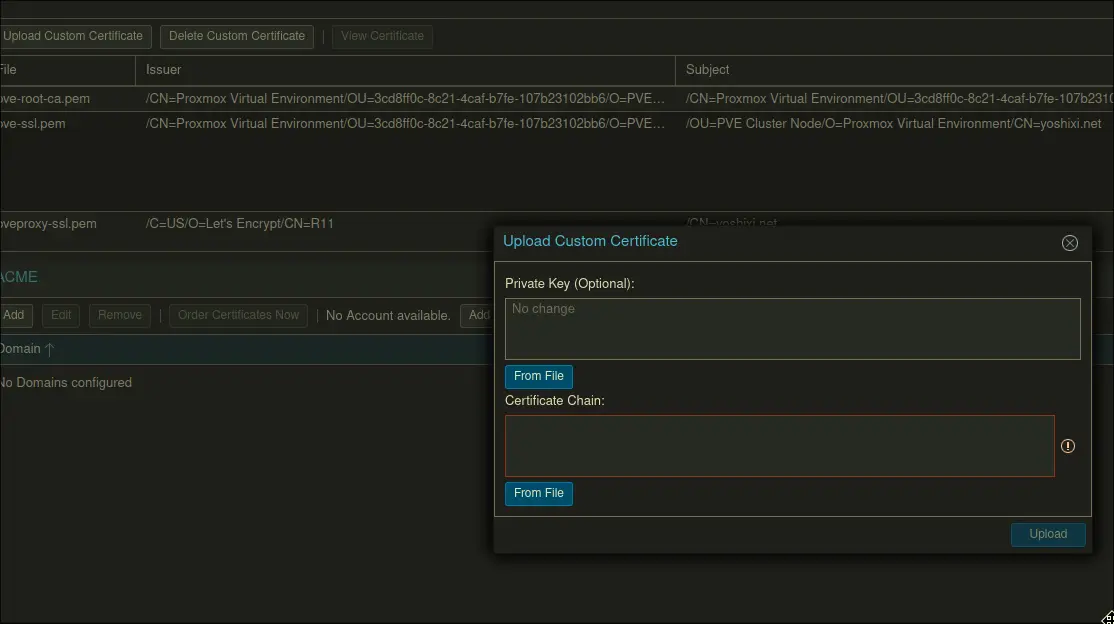1114x624 pixels.
Task: Click the warning icon beside Certificate Chain
Action: 1067,446
